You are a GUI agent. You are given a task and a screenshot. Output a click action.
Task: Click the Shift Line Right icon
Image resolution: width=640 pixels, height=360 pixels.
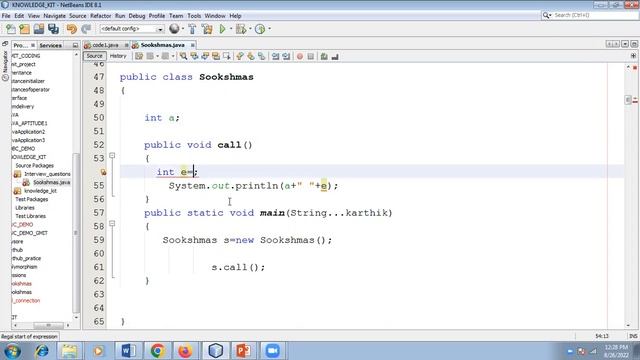[286, 56]
